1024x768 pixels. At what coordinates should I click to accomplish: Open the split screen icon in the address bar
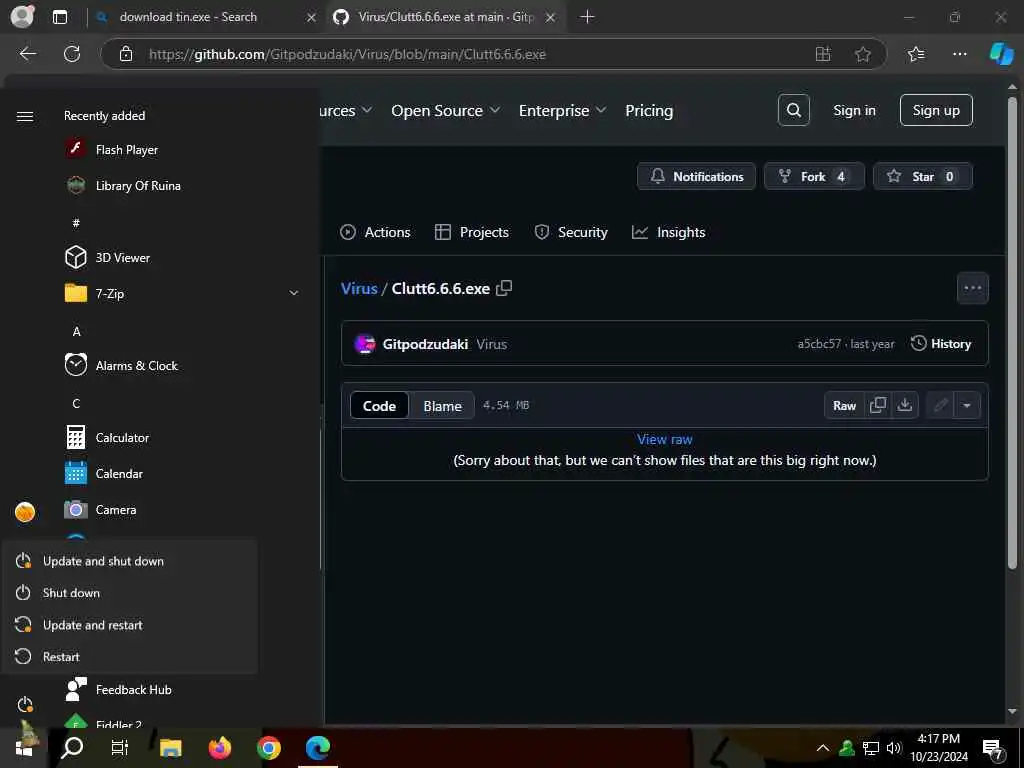coord(823,54)
